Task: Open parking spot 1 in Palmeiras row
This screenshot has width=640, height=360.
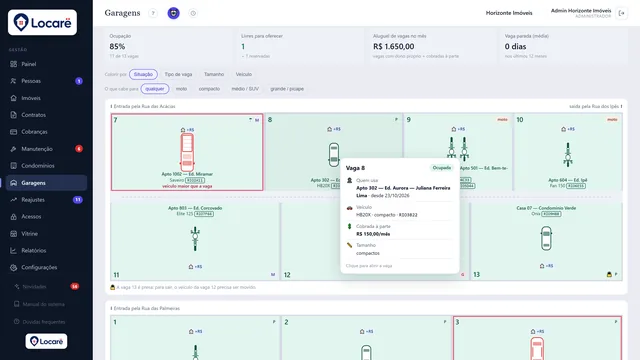Action: point(195,338)
